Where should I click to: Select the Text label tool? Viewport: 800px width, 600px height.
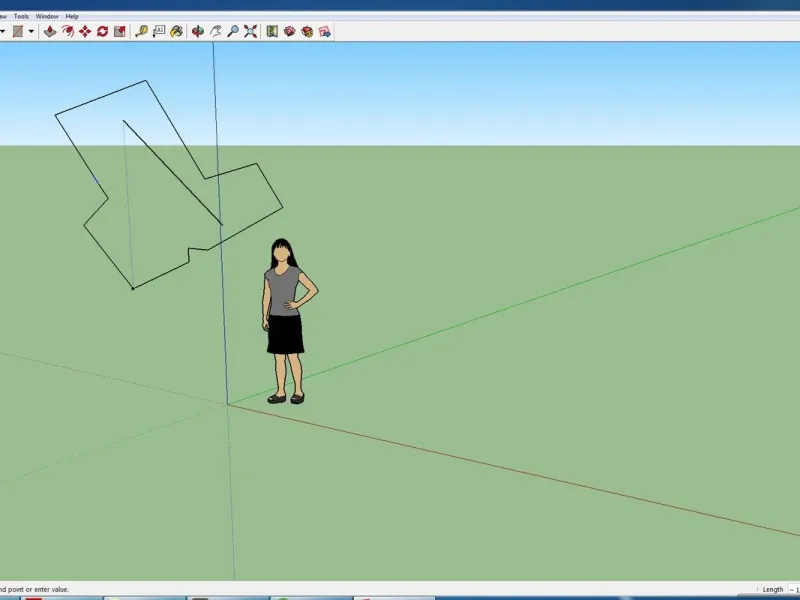click(x=159, y=32)
